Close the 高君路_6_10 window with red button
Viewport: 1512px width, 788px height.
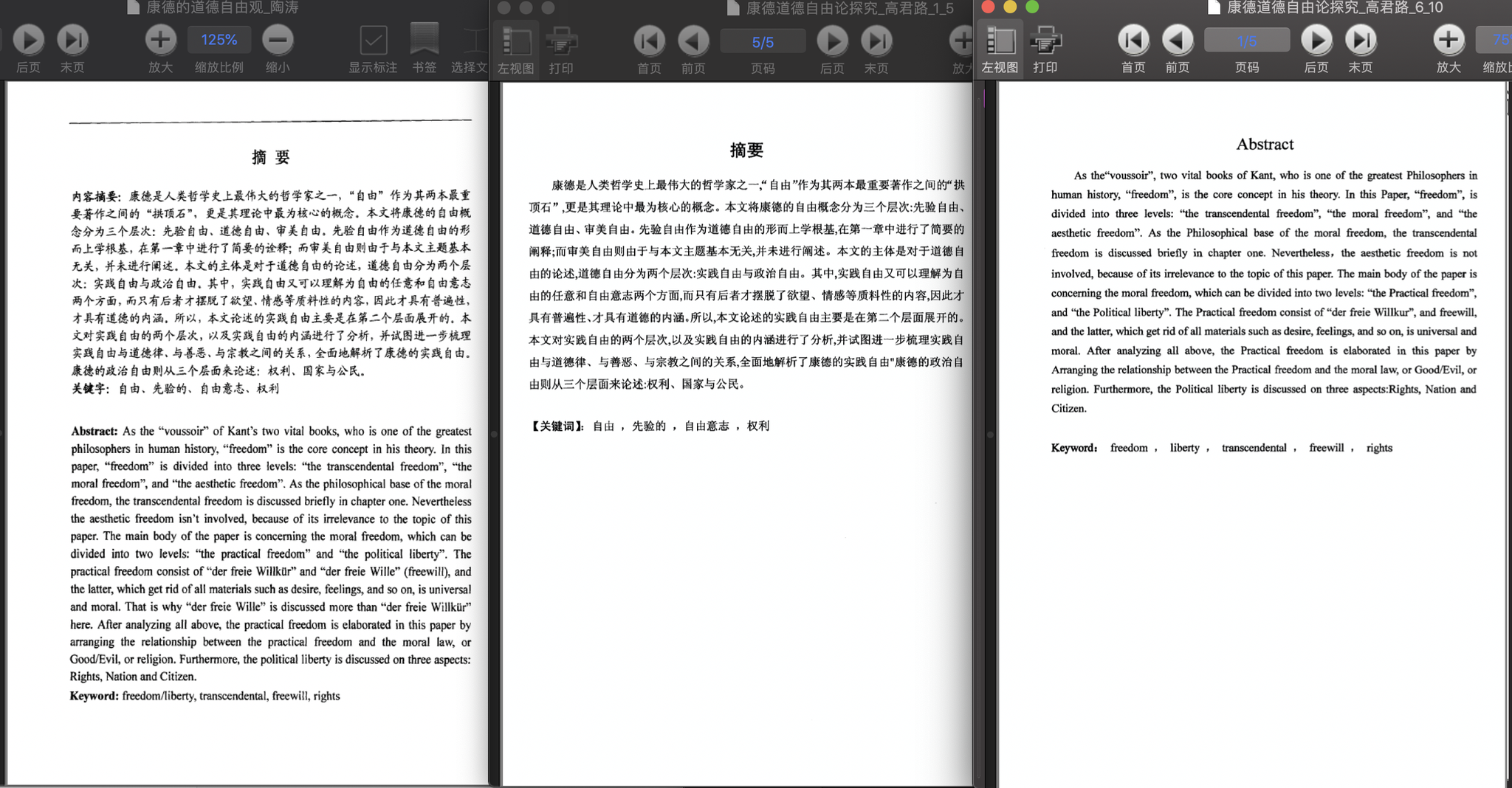point(988,7)
